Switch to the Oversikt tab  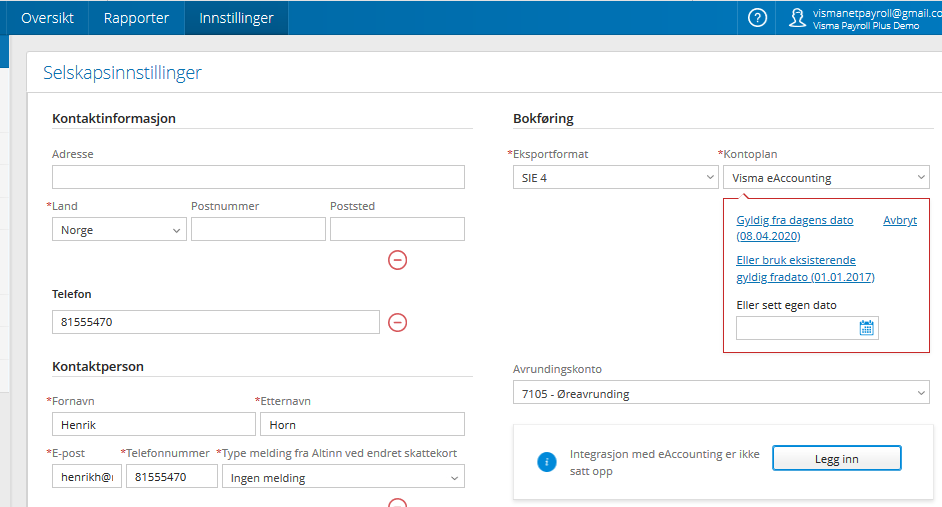(48, 18)
